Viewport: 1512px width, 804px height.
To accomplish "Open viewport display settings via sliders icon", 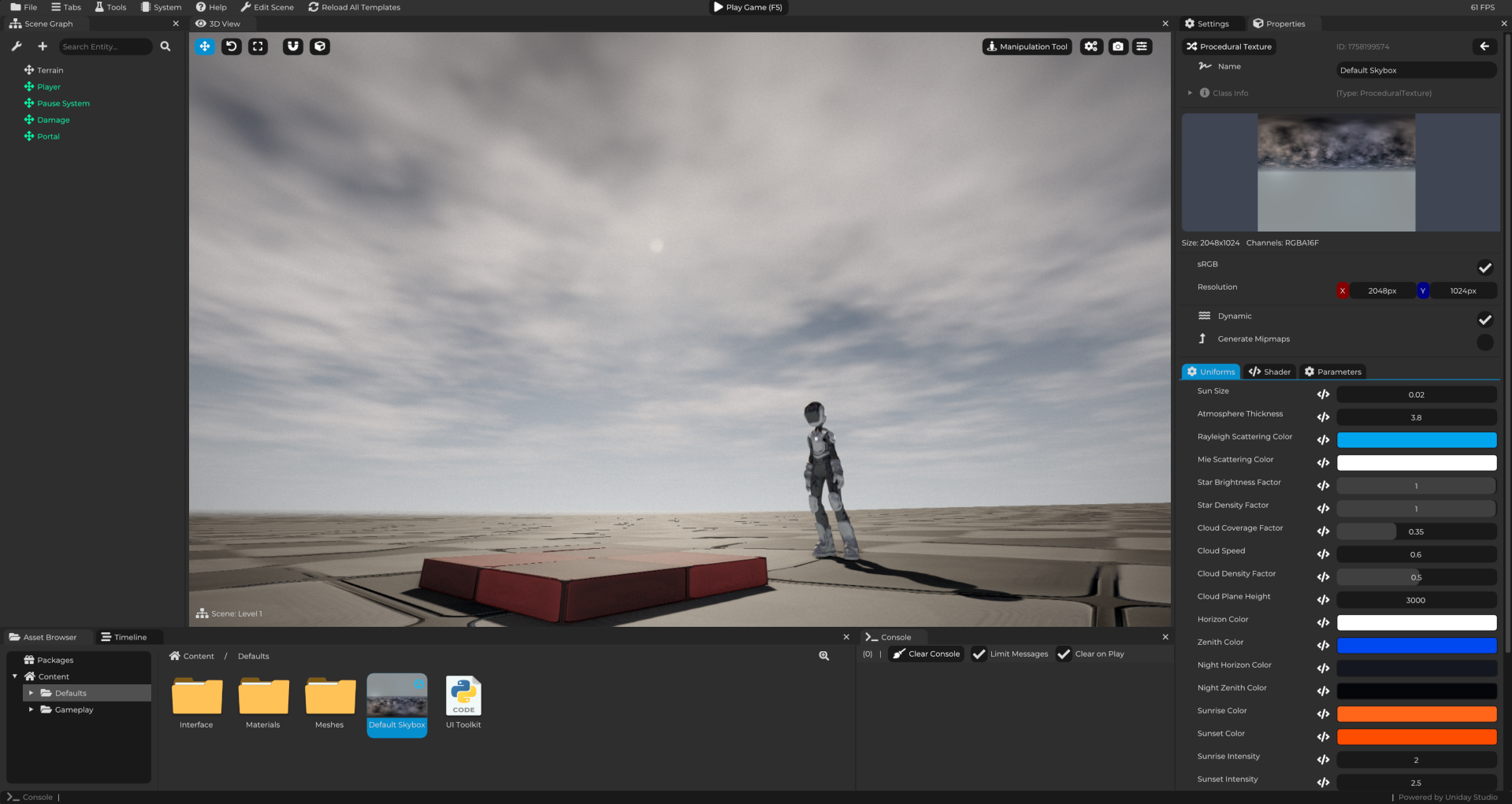I will click(1142, 46).
